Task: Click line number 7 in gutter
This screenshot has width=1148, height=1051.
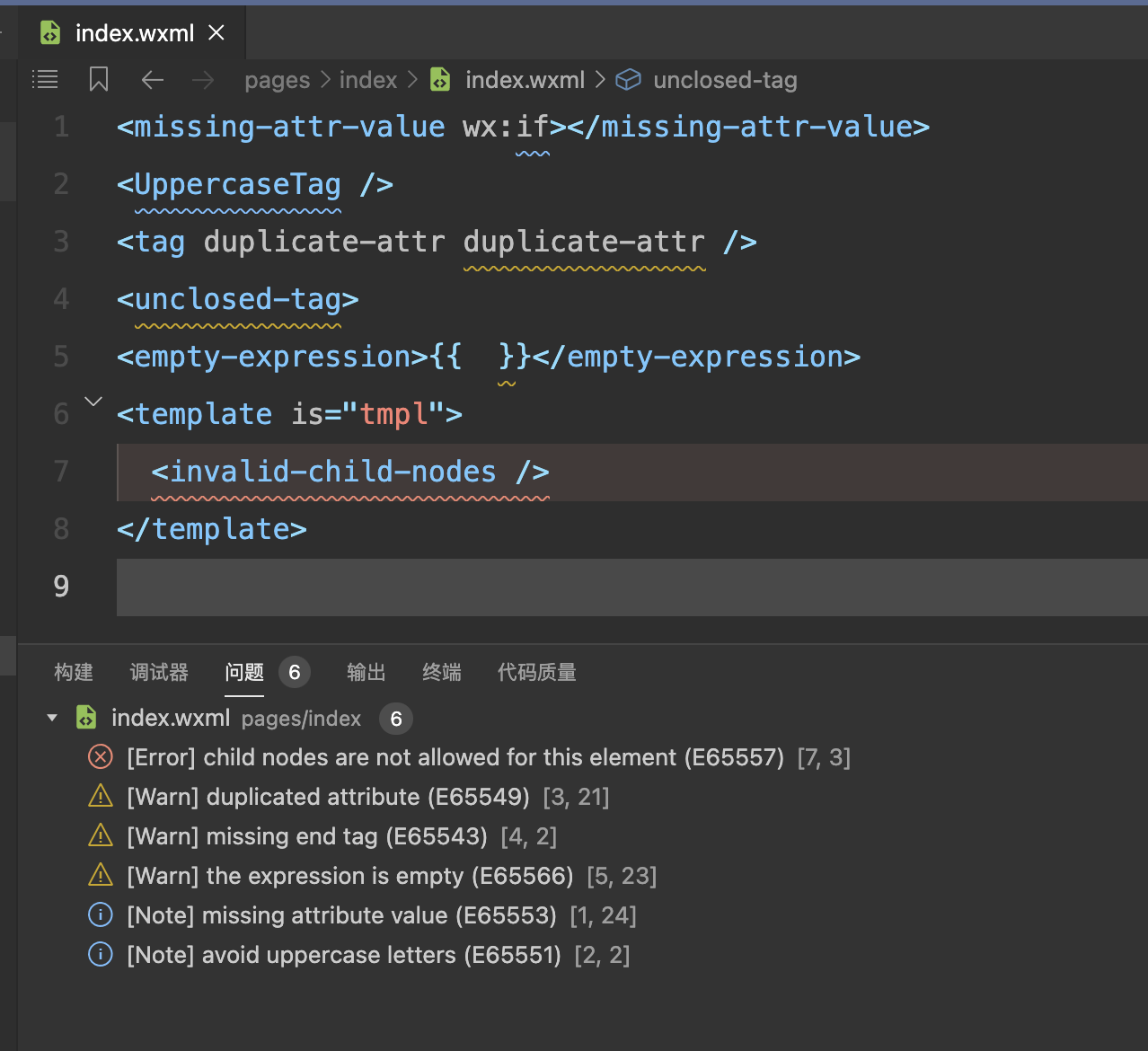Action: point(61,472)
